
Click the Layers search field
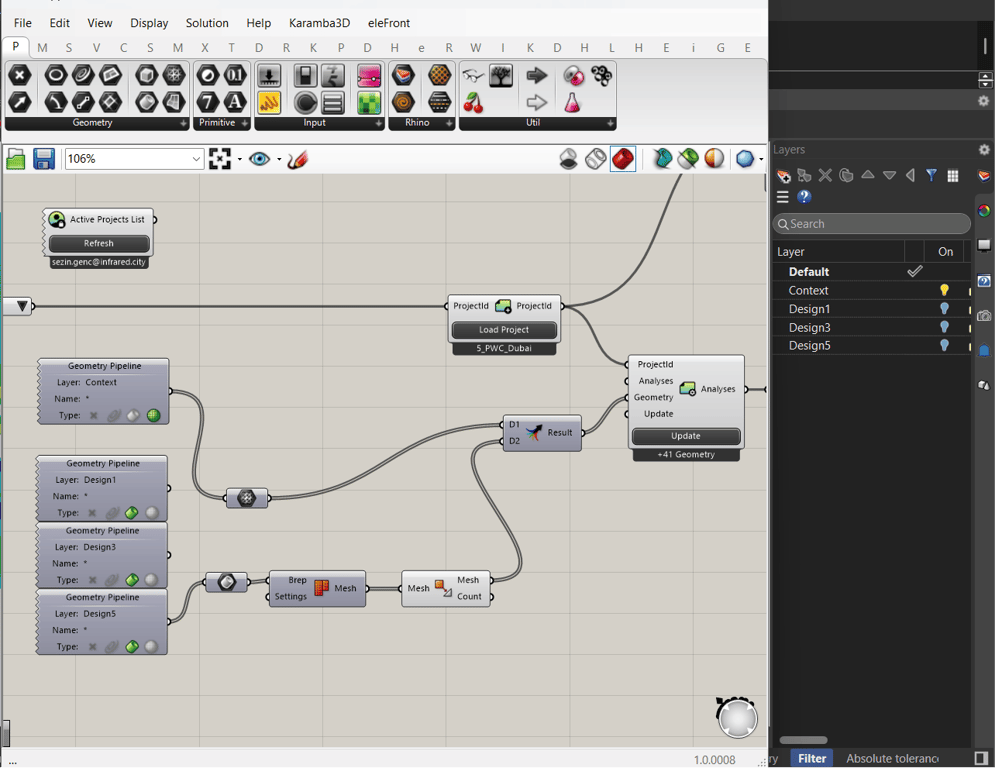pos(872,224)
